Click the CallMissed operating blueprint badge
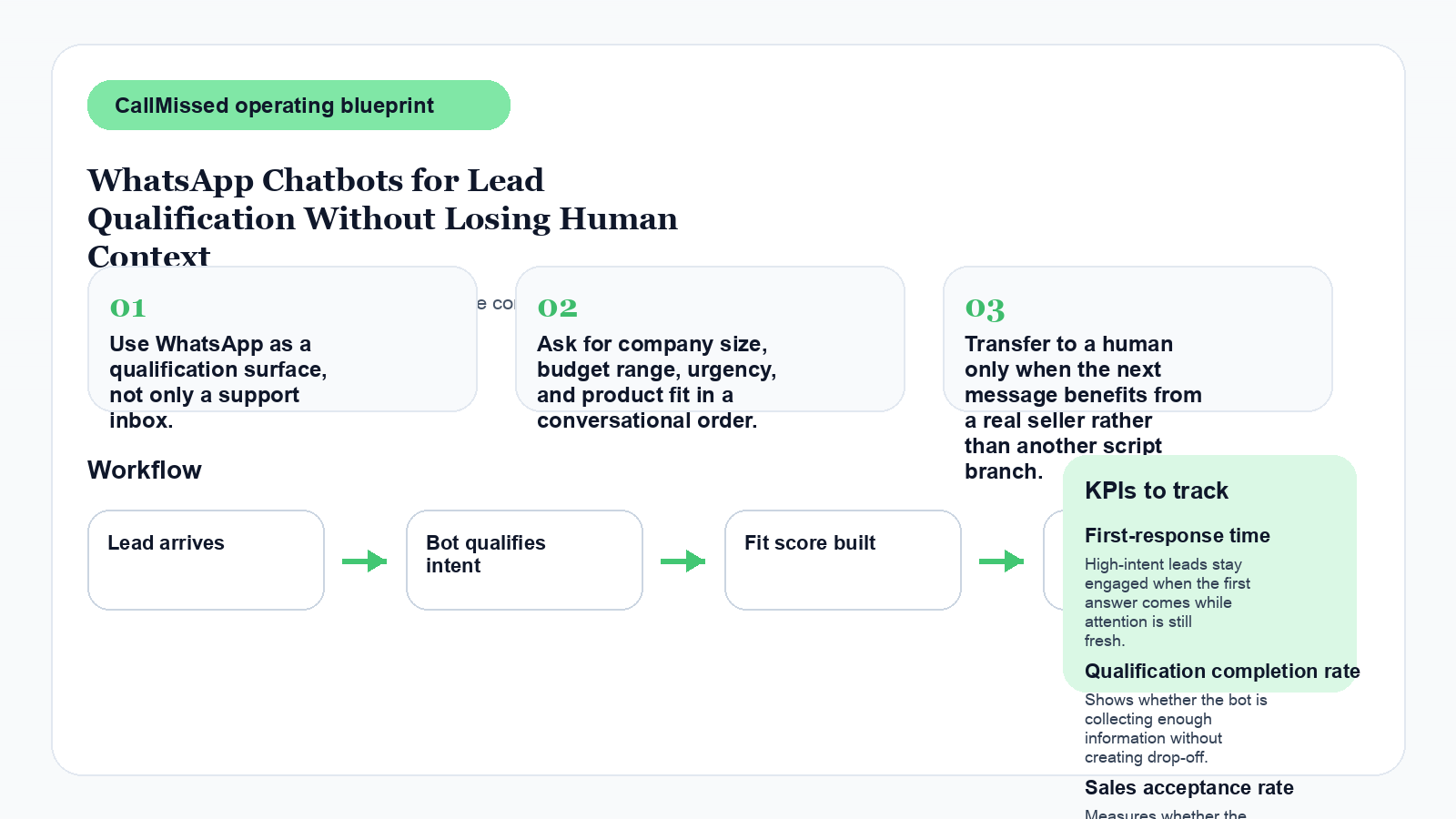This screenshot has width=1456, height=819. 298,106
